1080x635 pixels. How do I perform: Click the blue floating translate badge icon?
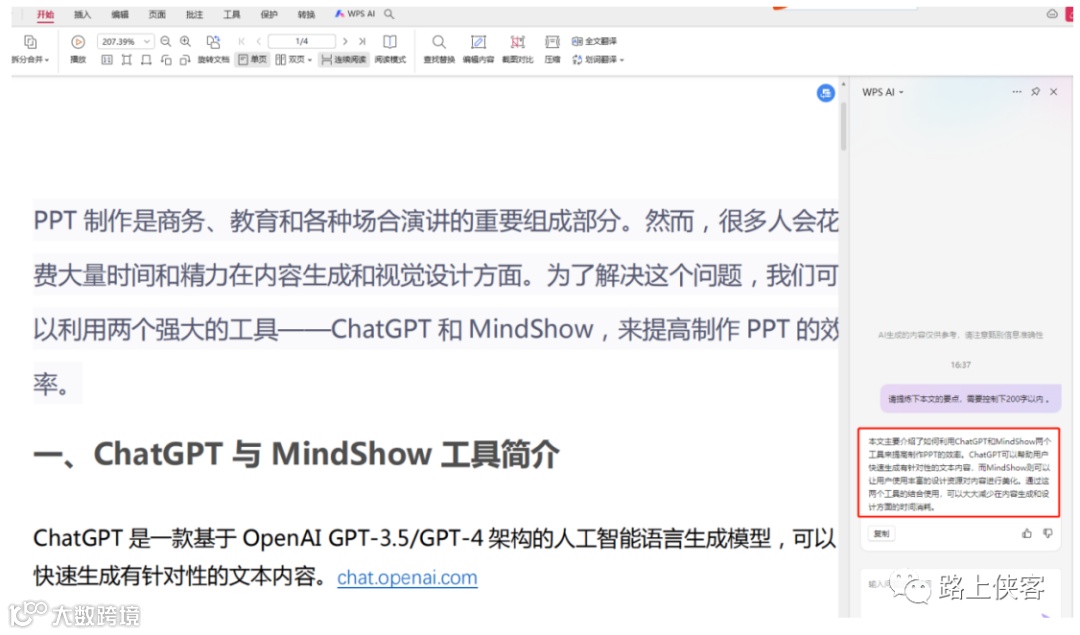826,93
